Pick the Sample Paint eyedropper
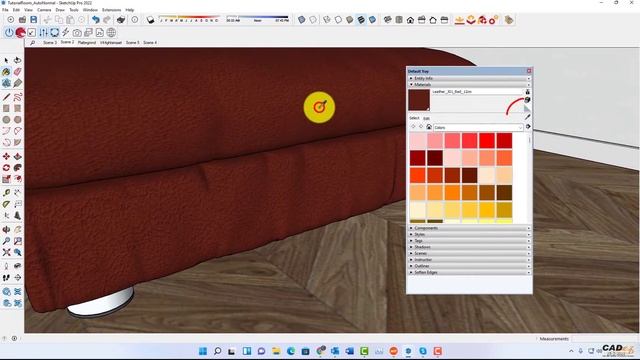The width and height of the screenshot is (640, 360). click(x=527, y=117)
